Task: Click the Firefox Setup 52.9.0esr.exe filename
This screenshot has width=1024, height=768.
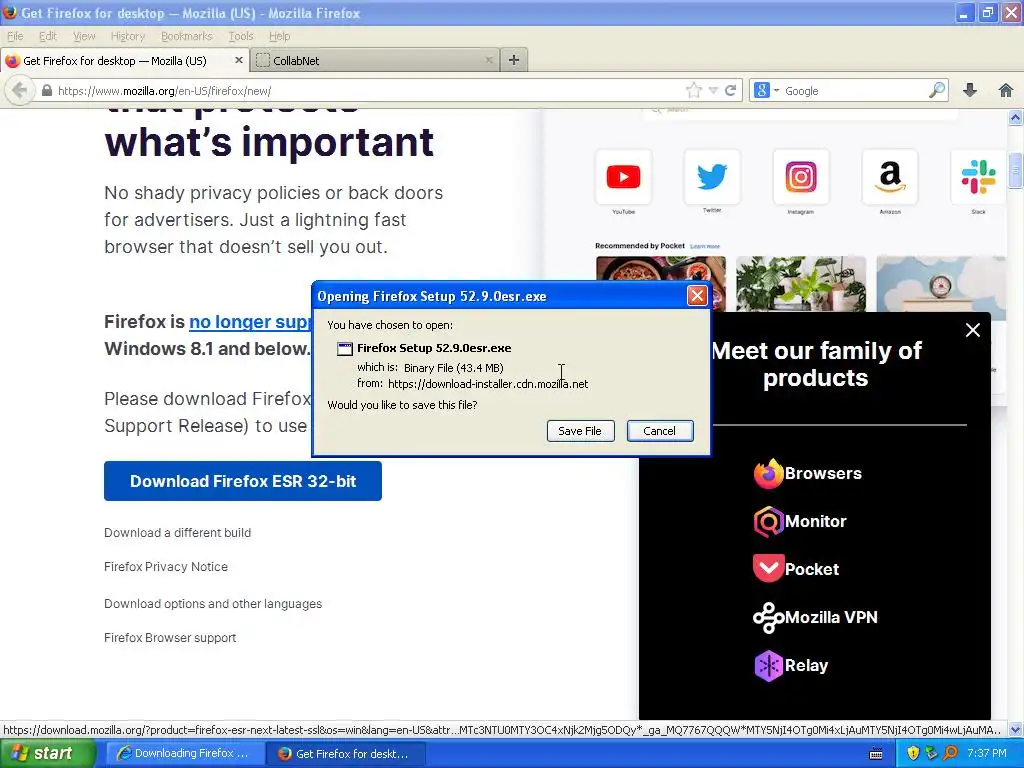Action: [x=434, y=348]
